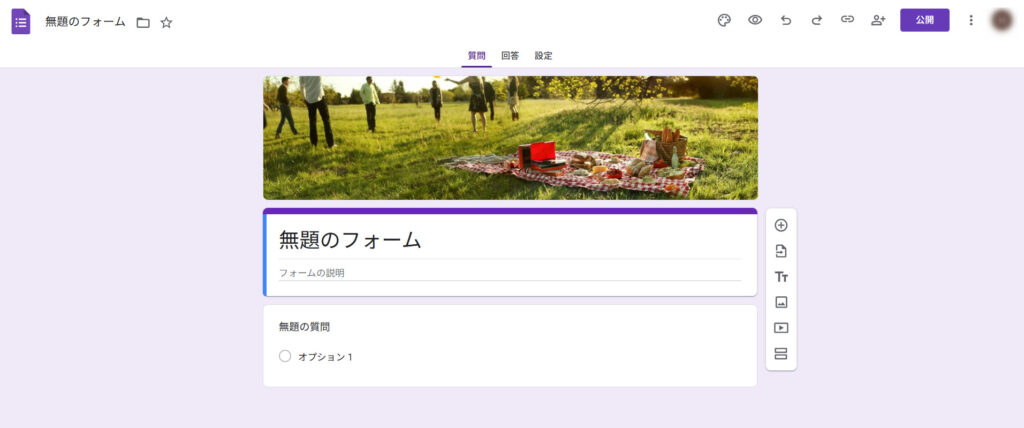
Task: Add video icon in side toolbar
Action: (781, 328)
